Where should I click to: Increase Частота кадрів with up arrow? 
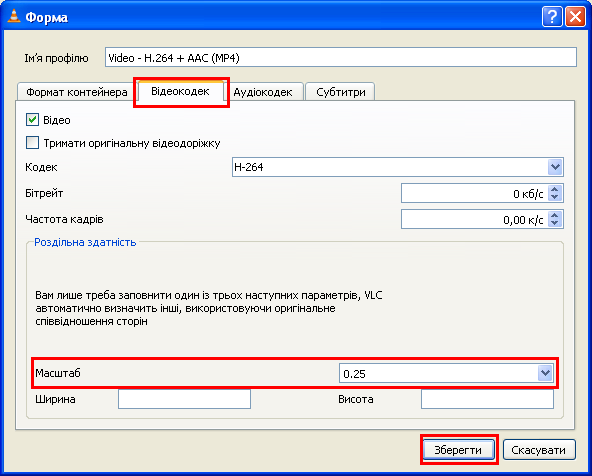[x=554, y=215]
